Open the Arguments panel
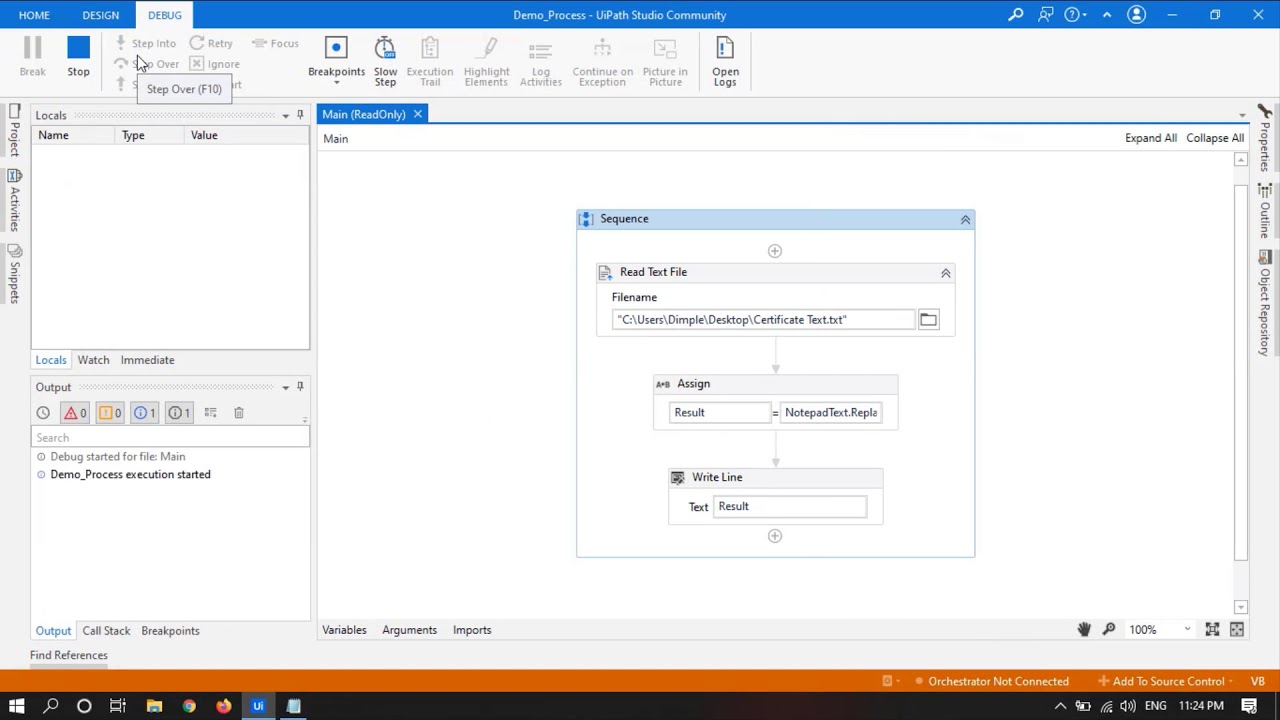The height and width of the screenshot is (720, 1280). pyautogui.click(x=409, y=630)
